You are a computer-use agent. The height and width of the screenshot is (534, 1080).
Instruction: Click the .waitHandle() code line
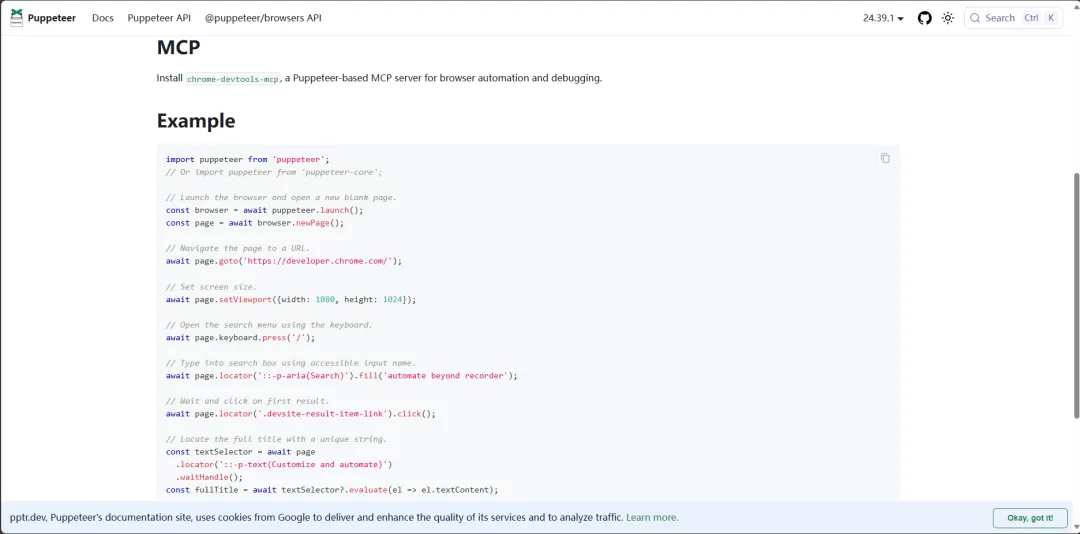pos(209,477)
